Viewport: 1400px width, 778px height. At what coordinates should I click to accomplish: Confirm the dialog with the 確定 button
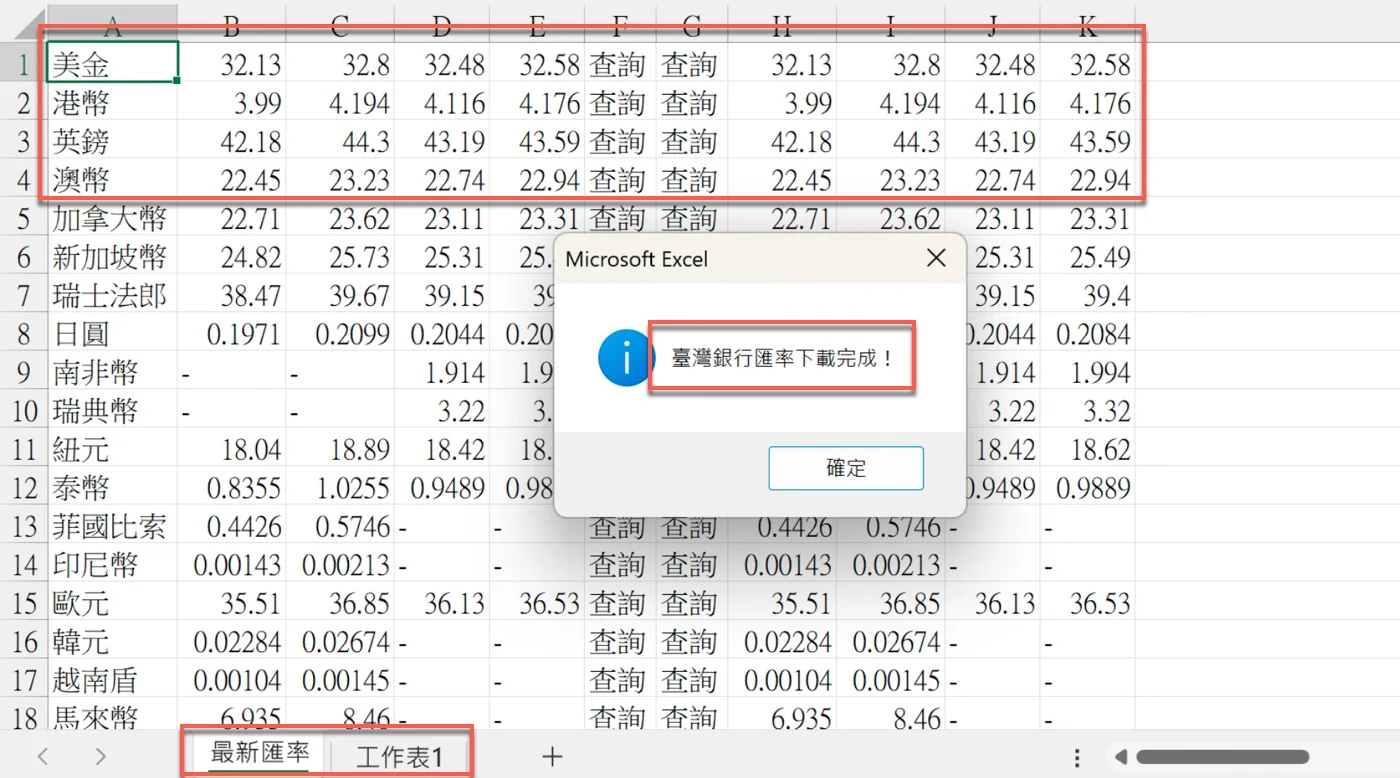[846, 468]
